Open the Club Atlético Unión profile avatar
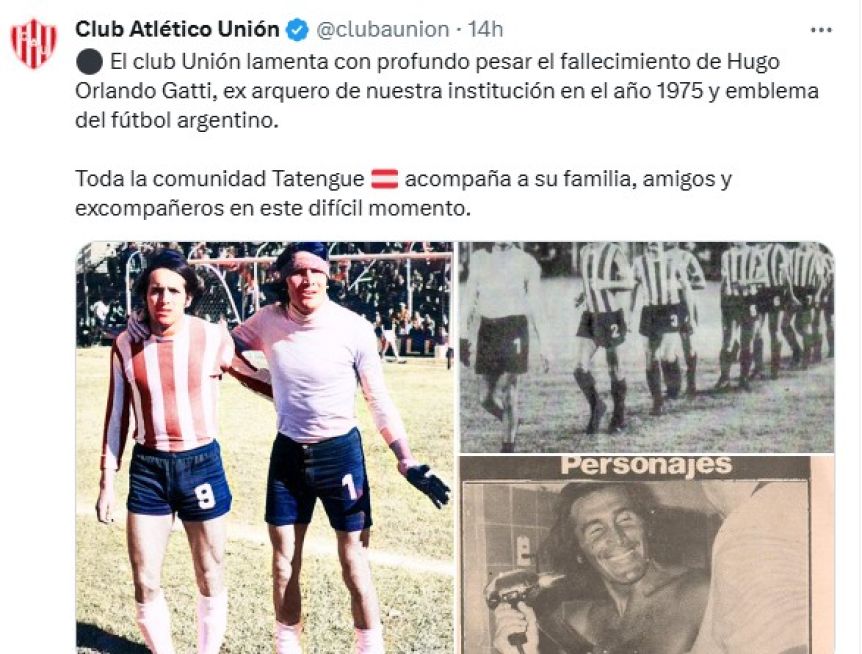This screenshot has height=654, width=862. tap(34, 43)
